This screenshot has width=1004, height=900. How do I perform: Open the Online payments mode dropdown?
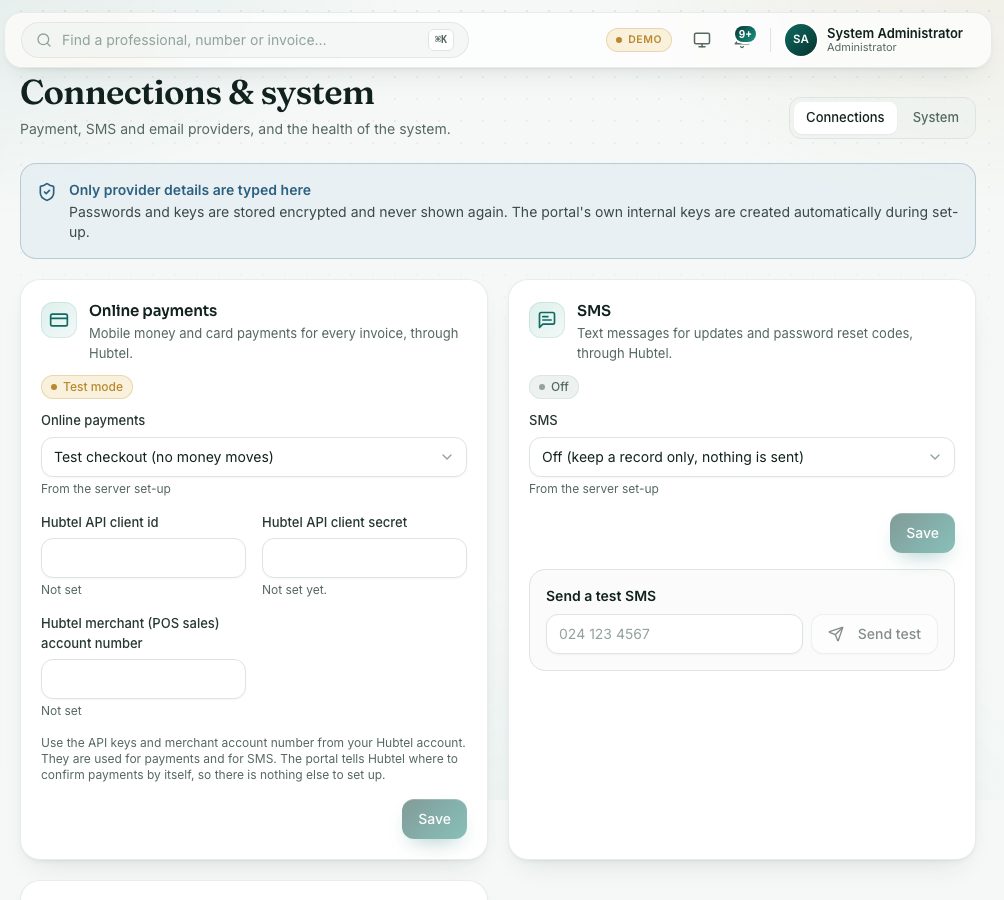(254, 457)
